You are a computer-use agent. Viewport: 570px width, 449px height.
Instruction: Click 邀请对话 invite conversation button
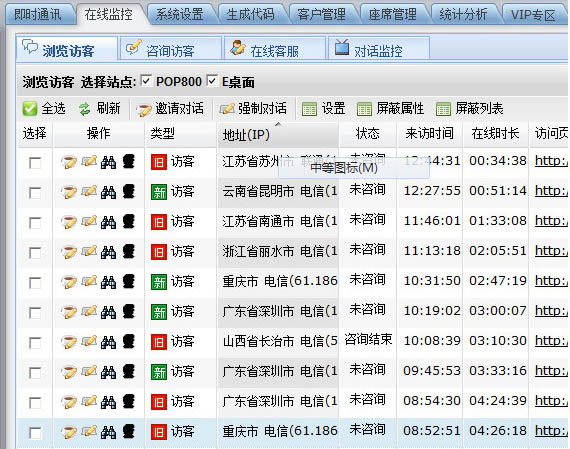170,109
